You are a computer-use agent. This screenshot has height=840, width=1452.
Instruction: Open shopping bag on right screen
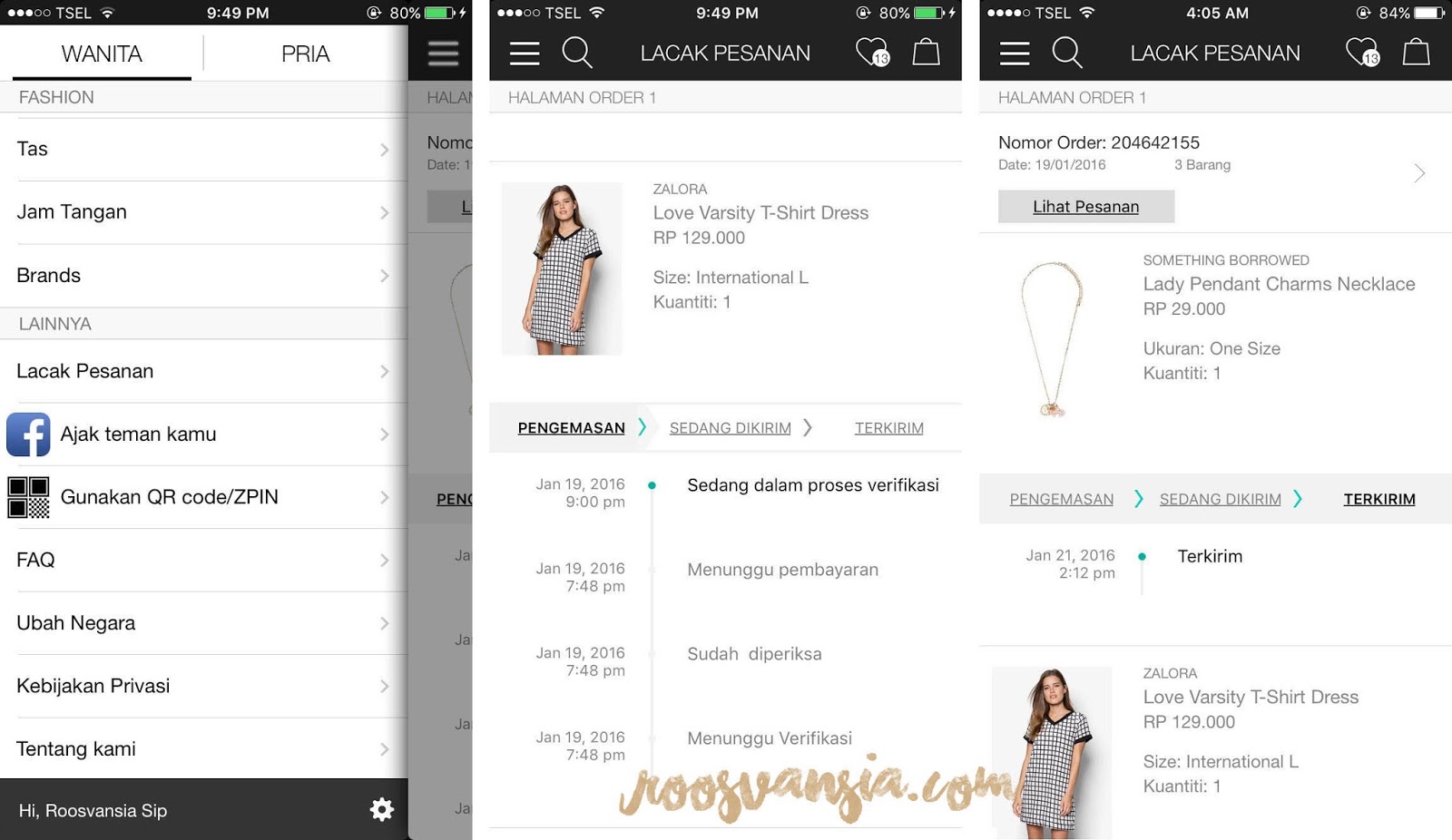[1416, 52]
